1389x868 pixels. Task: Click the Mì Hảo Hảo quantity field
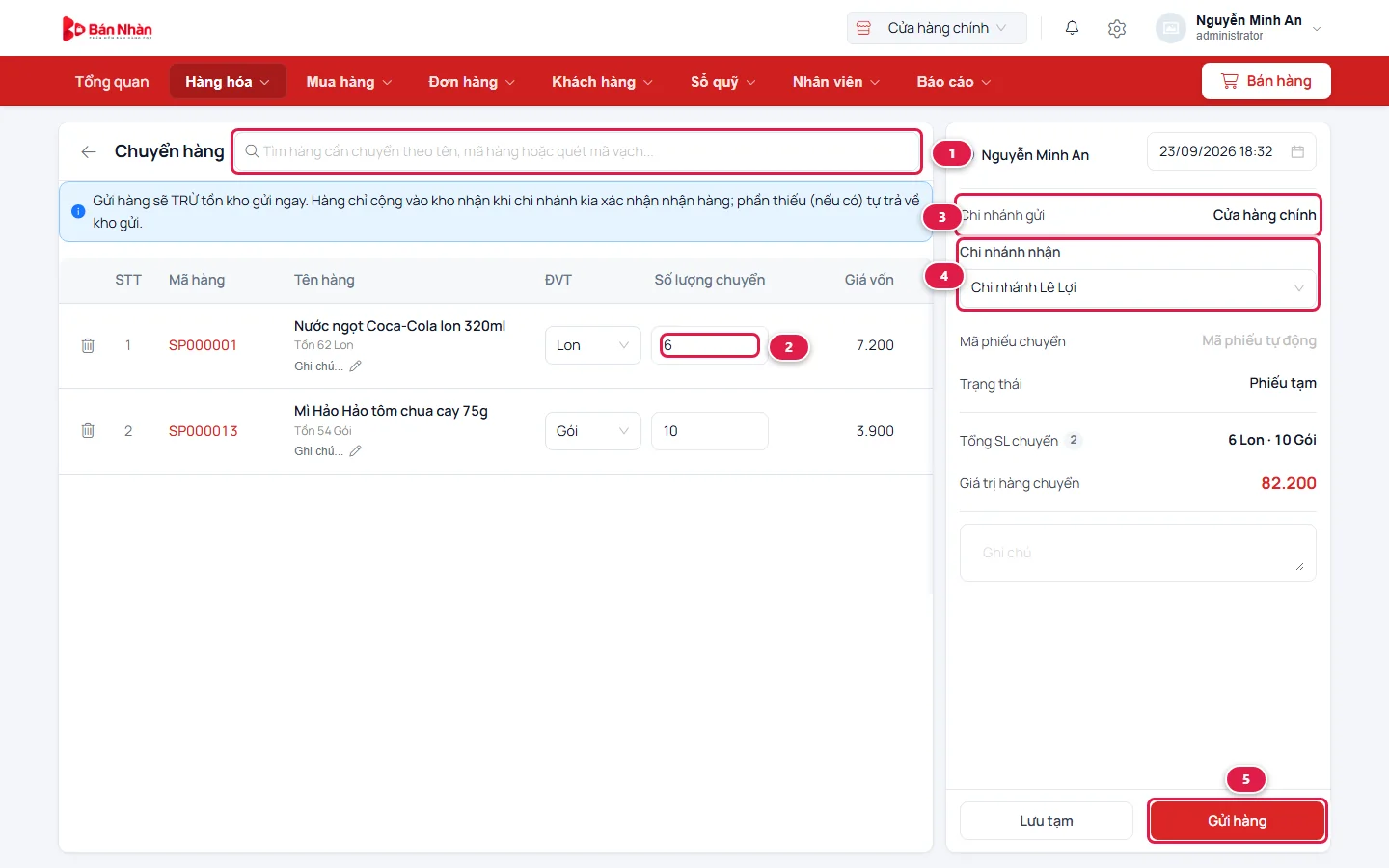click(710, 431)
